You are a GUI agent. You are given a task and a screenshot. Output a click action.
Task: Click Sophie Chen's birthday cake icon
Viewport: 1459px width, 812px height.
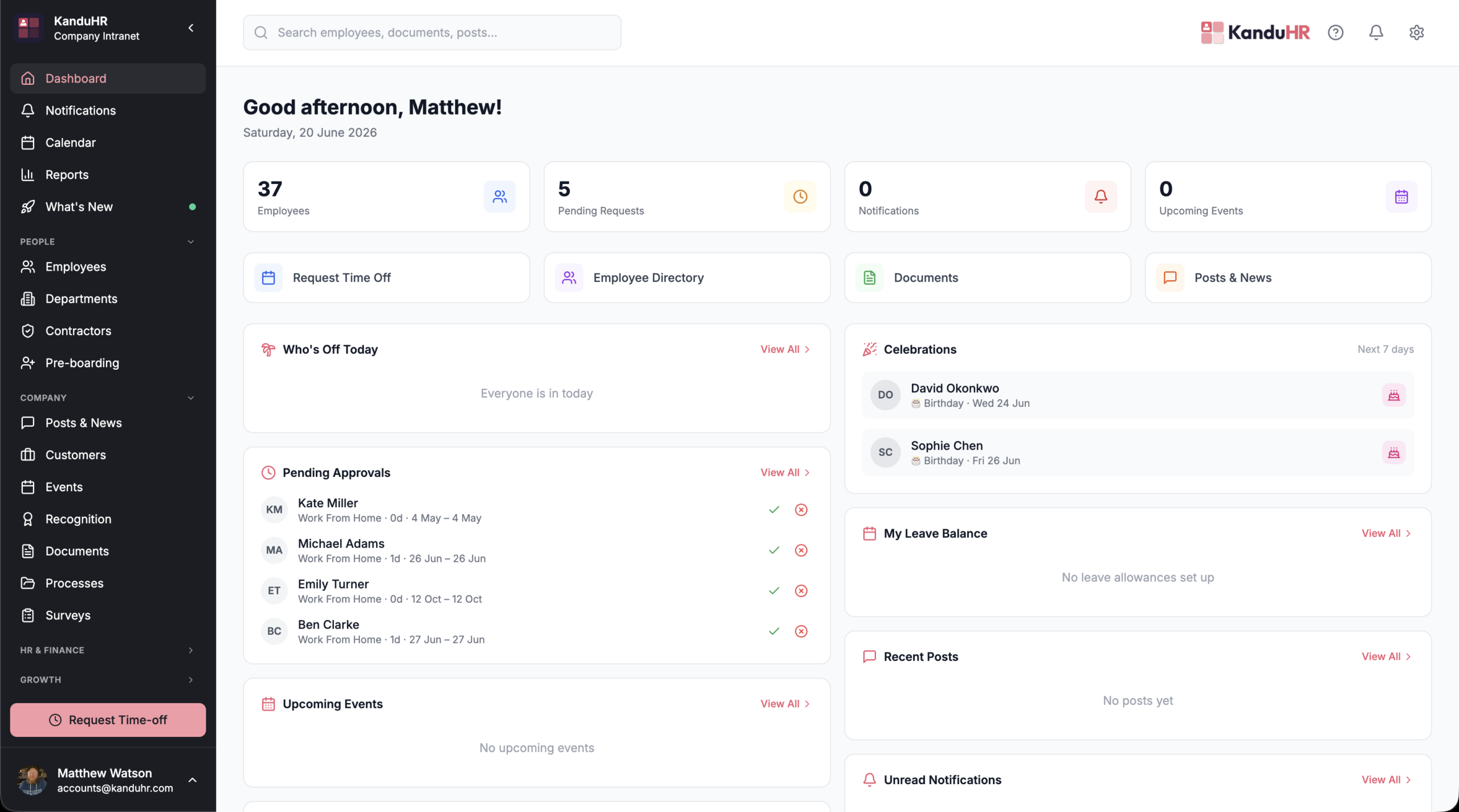click(x=1393, y=452)
